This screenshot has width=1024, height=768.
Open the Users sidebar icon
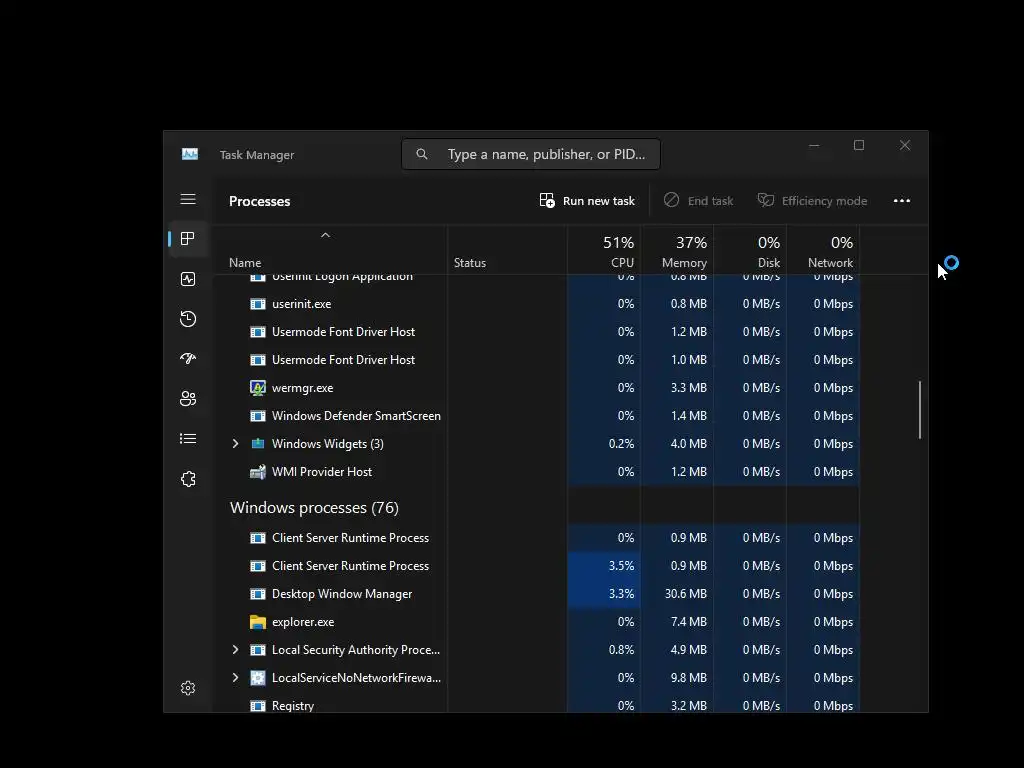coord(188,399)
